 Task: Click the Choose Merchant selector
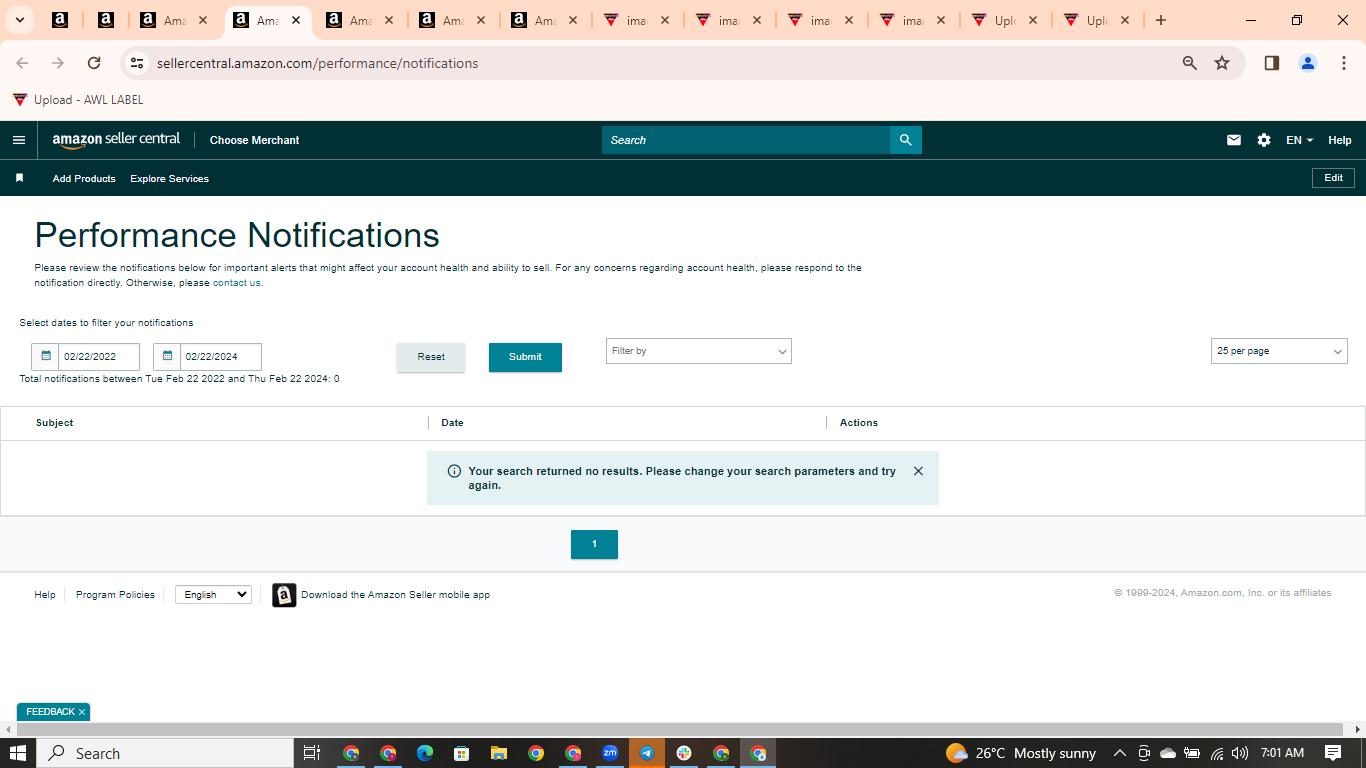tap(254, 140)
